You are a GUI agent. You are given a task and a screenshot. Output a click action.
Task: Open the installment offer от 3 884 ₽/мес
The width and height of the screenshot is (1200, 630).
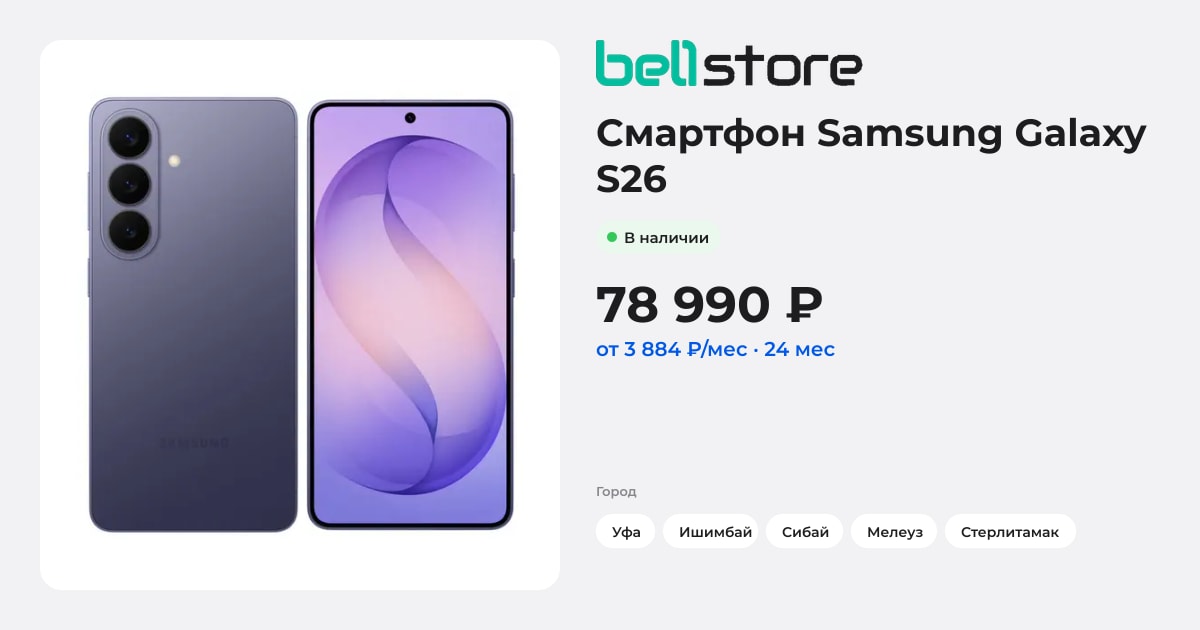point(716,350)
